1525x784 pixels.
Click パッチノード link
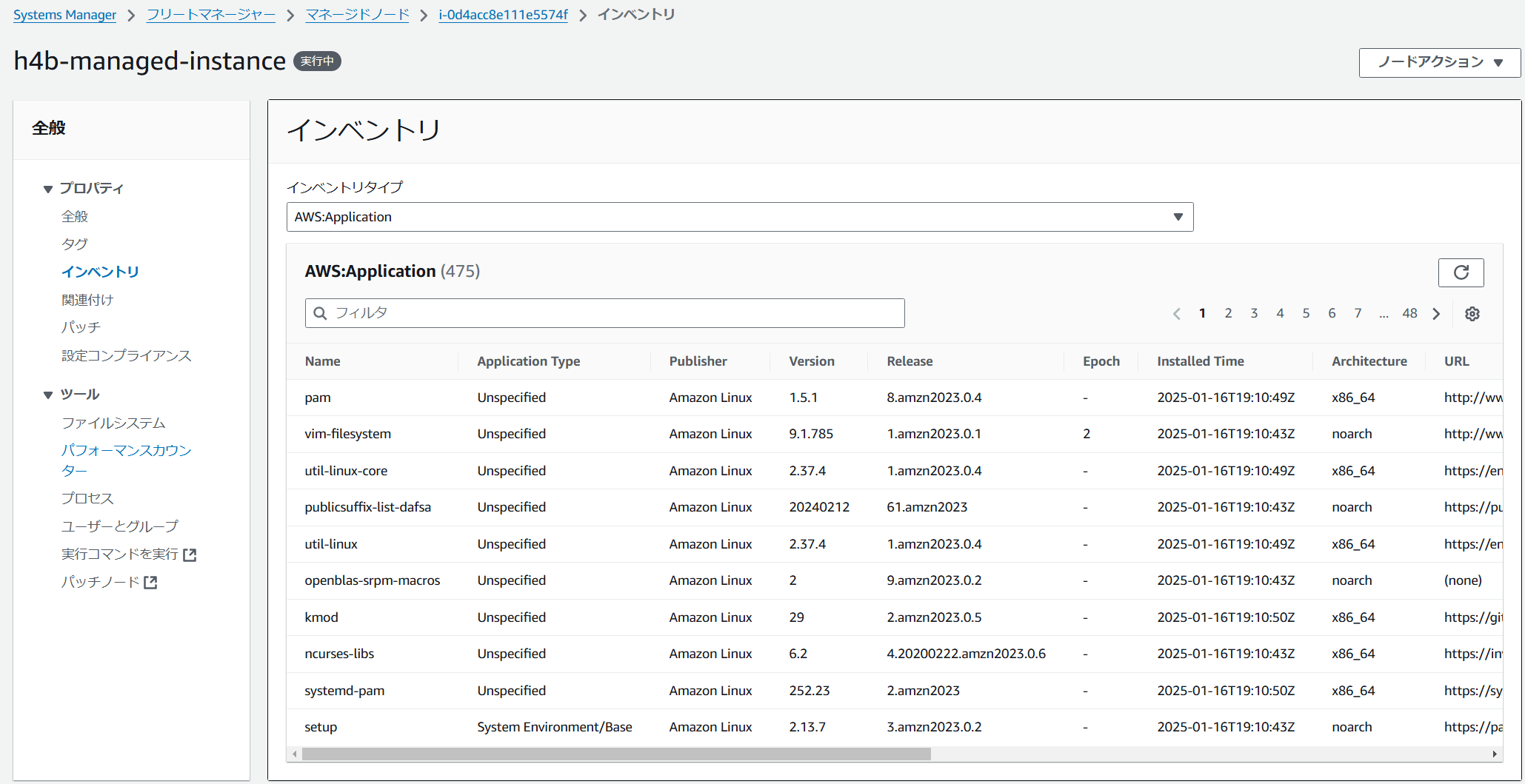[x=101, y=583]
